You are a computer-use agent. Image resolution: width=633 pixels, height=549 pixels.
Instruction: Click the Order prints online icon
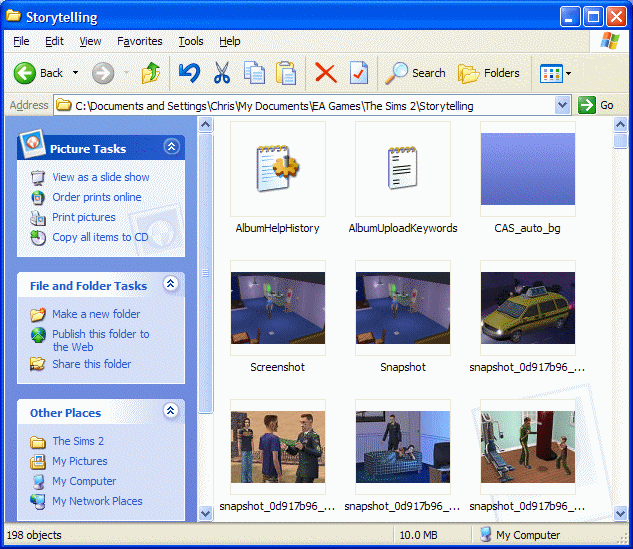point(38,197)
